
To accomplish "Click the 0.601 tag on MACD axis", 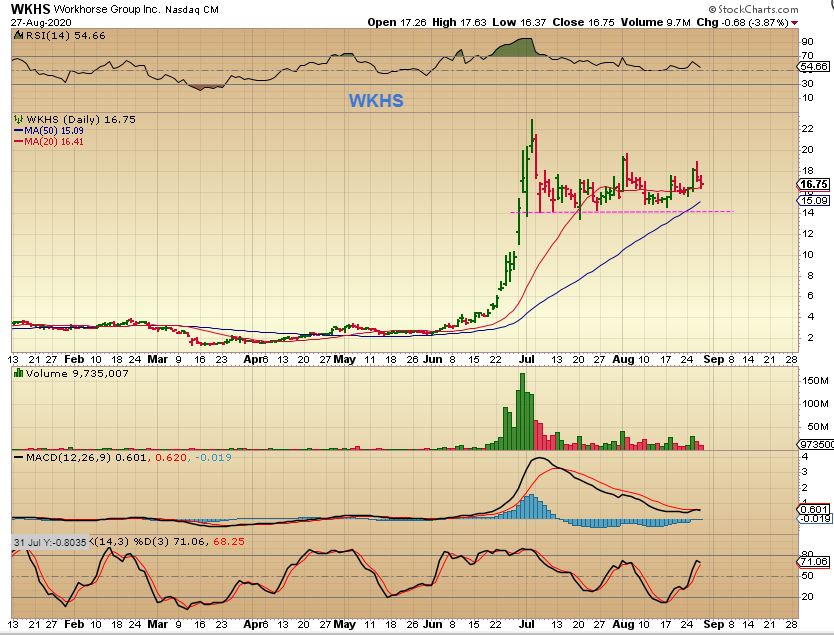I will (814, 509).
